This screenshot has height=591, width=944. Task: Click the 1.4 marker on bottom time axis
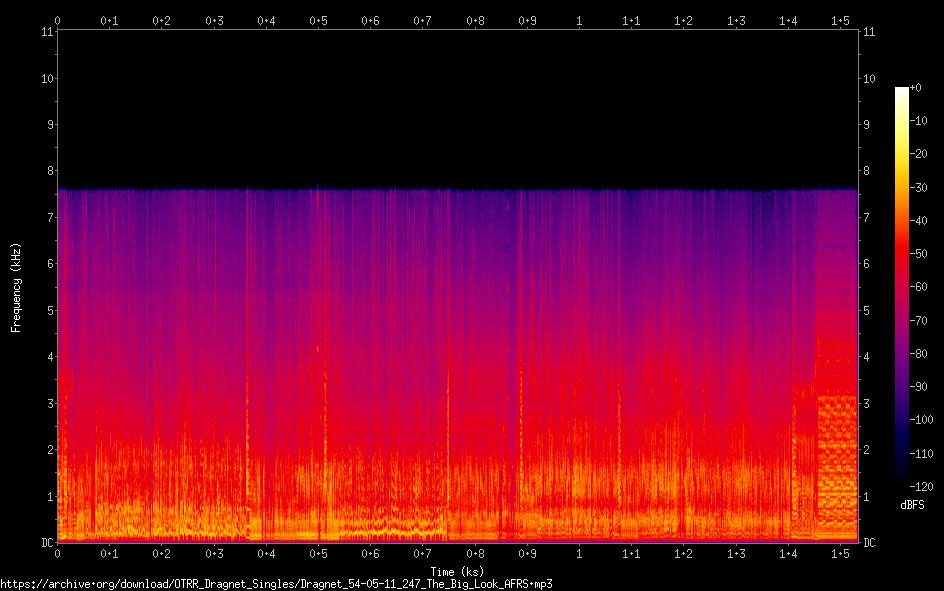pos(788,553)
